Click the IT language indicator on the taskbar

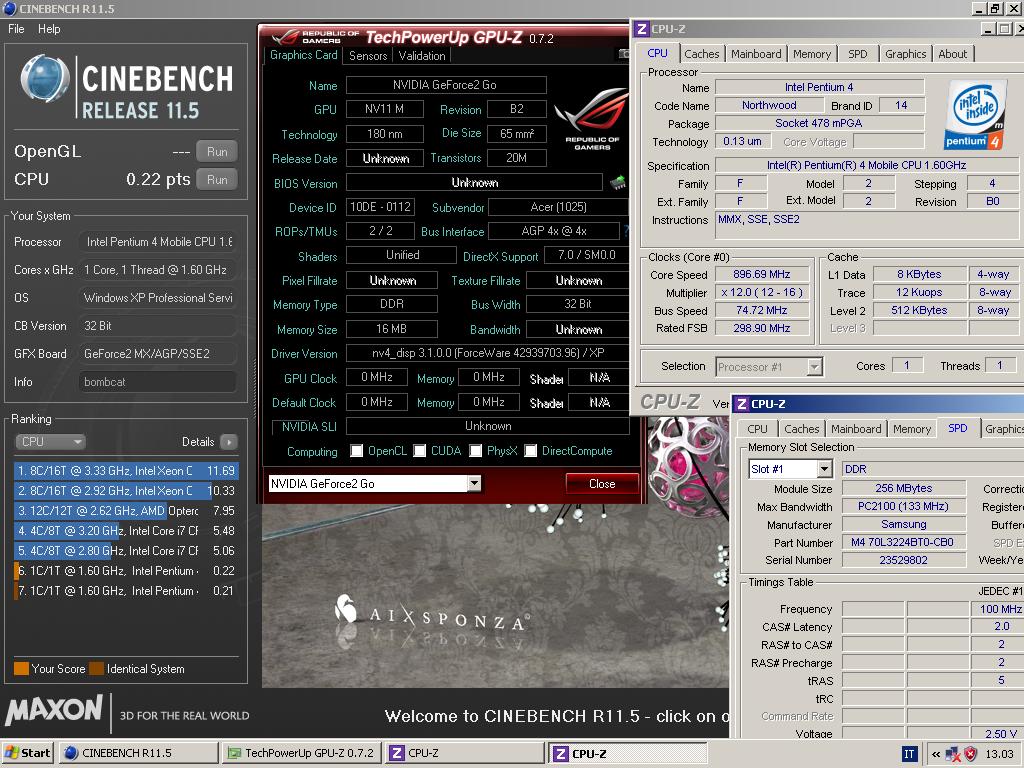click(909, 754)
